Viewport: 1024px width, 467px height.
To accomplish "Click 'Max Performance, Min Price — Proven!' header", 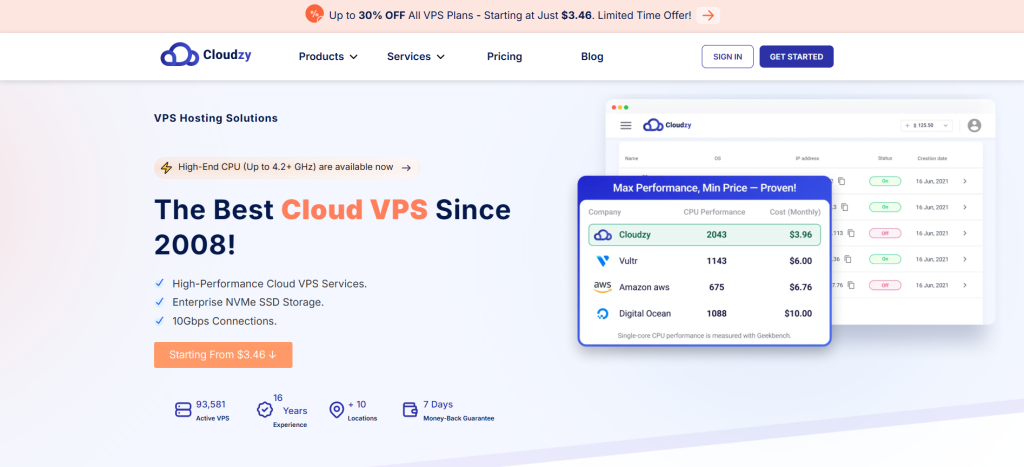I will tap(704, 188).
